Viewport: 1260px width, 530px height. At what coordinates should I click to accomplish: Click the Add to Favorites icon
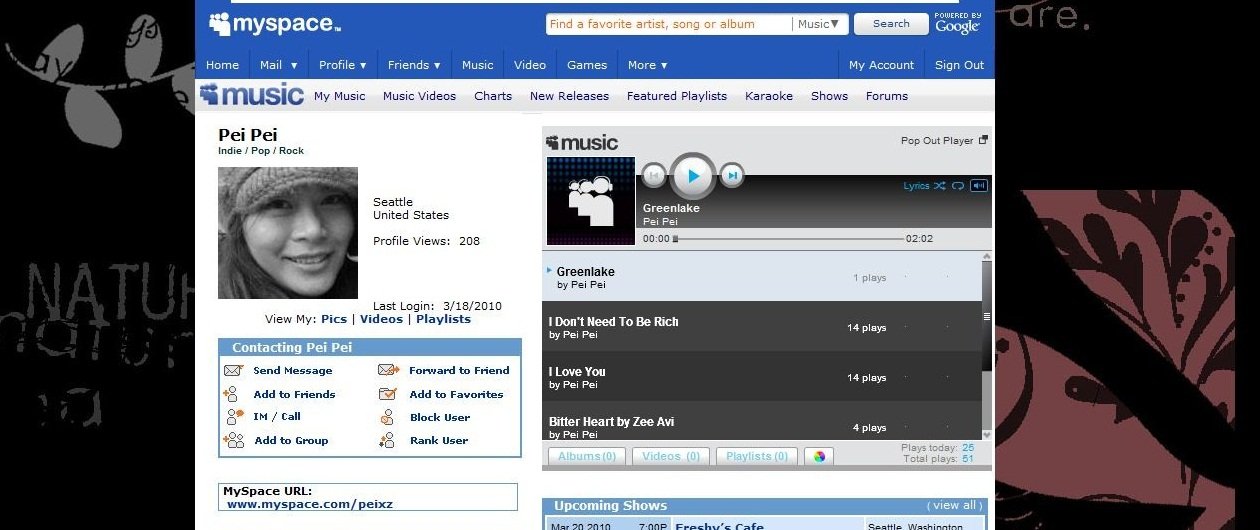point(388,394)
